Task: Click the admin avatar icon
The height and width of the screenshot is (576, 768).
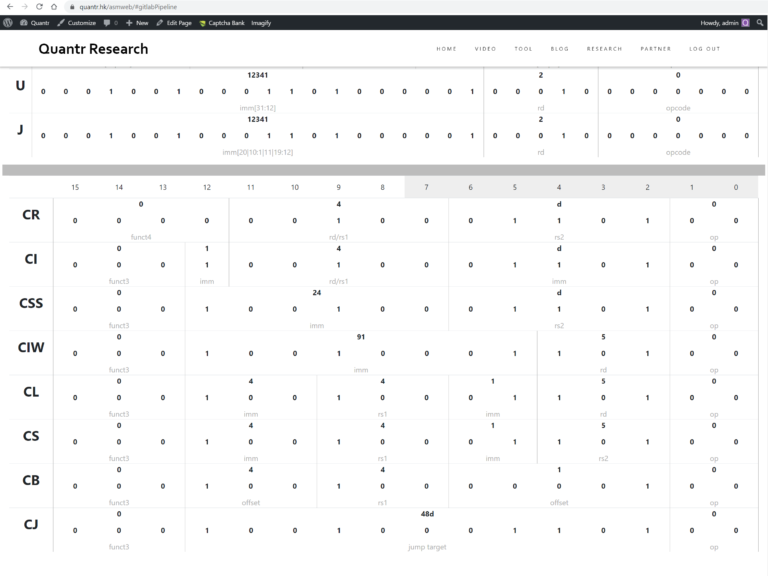Action: [x=745, y=23]
